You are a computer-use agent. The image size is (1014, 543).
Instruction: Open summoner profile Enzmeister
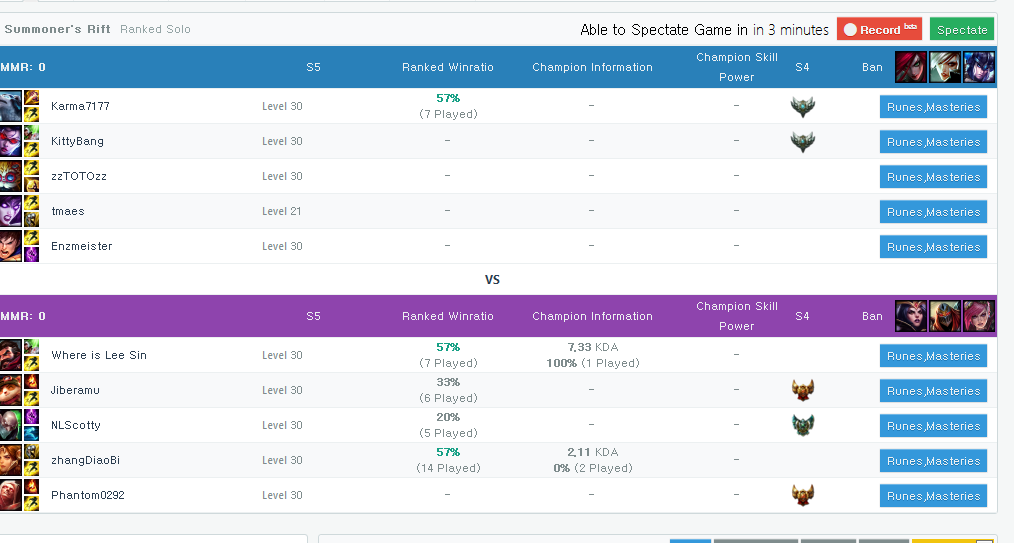[x=81, y=246]
